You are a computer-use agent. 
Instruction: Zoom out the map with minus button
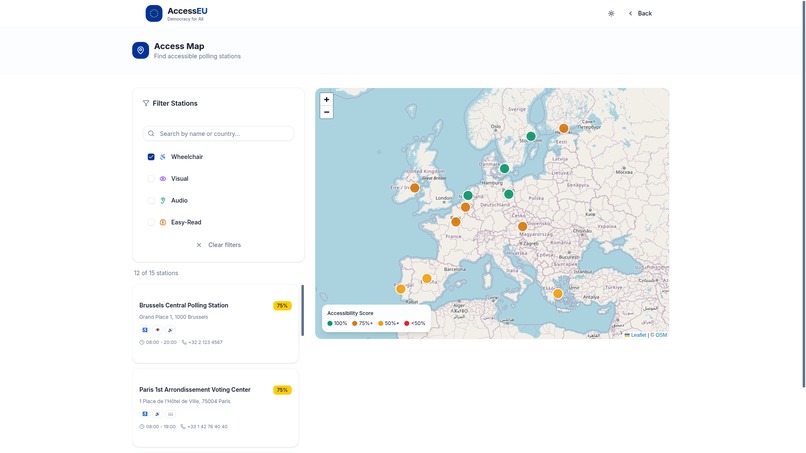[326, 112]
